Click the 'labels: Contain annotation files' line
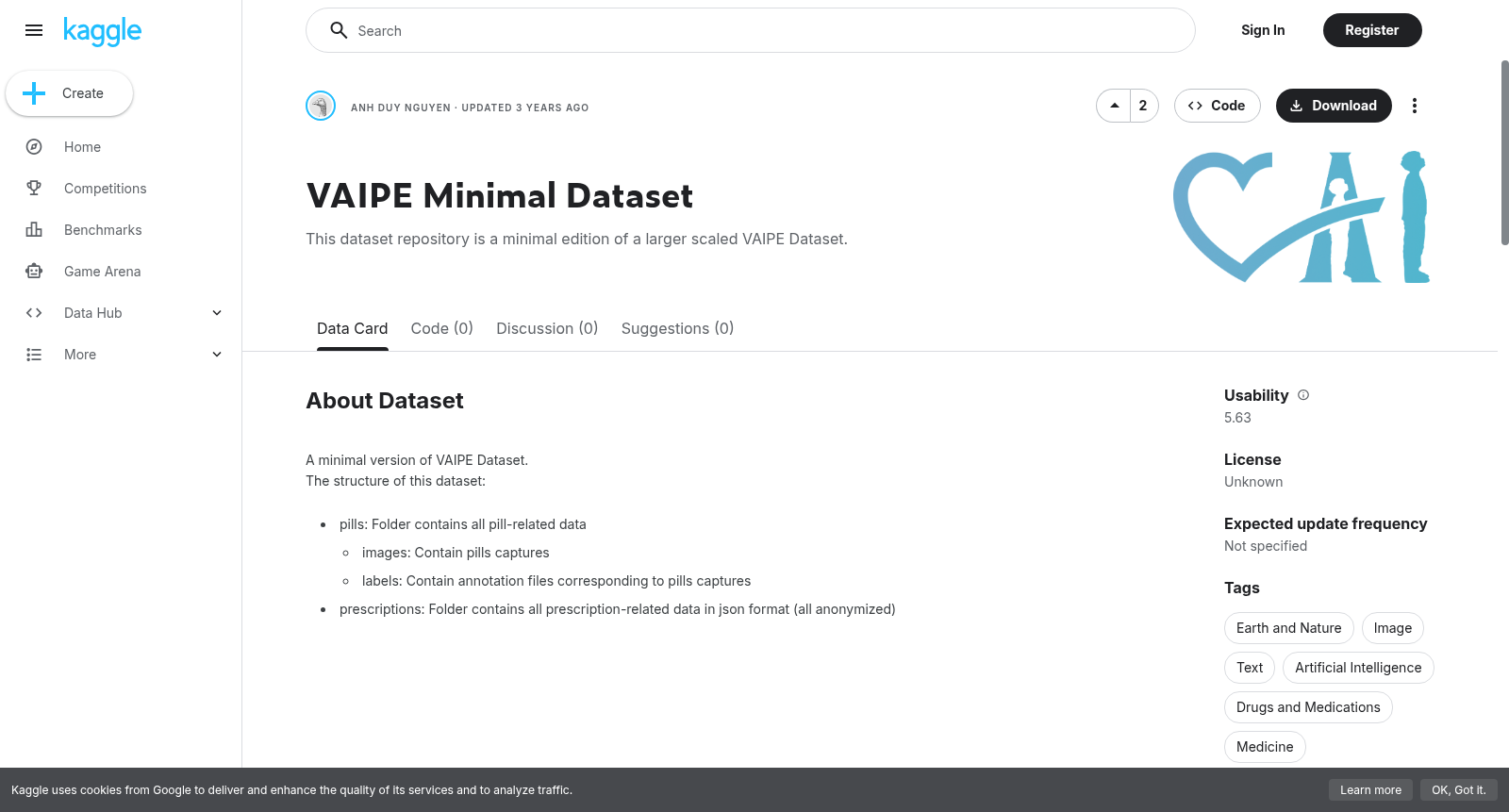 point(556,581)
